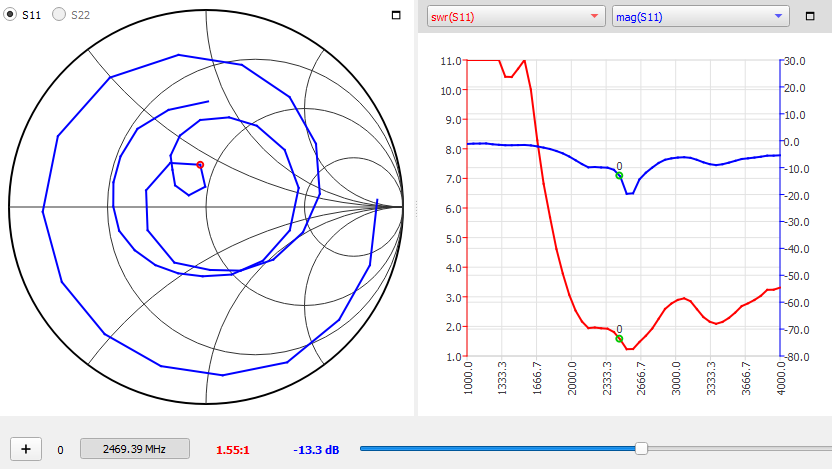Click the 11.0 SWR axis label
832x469 pixels.
tap(450, 61)
